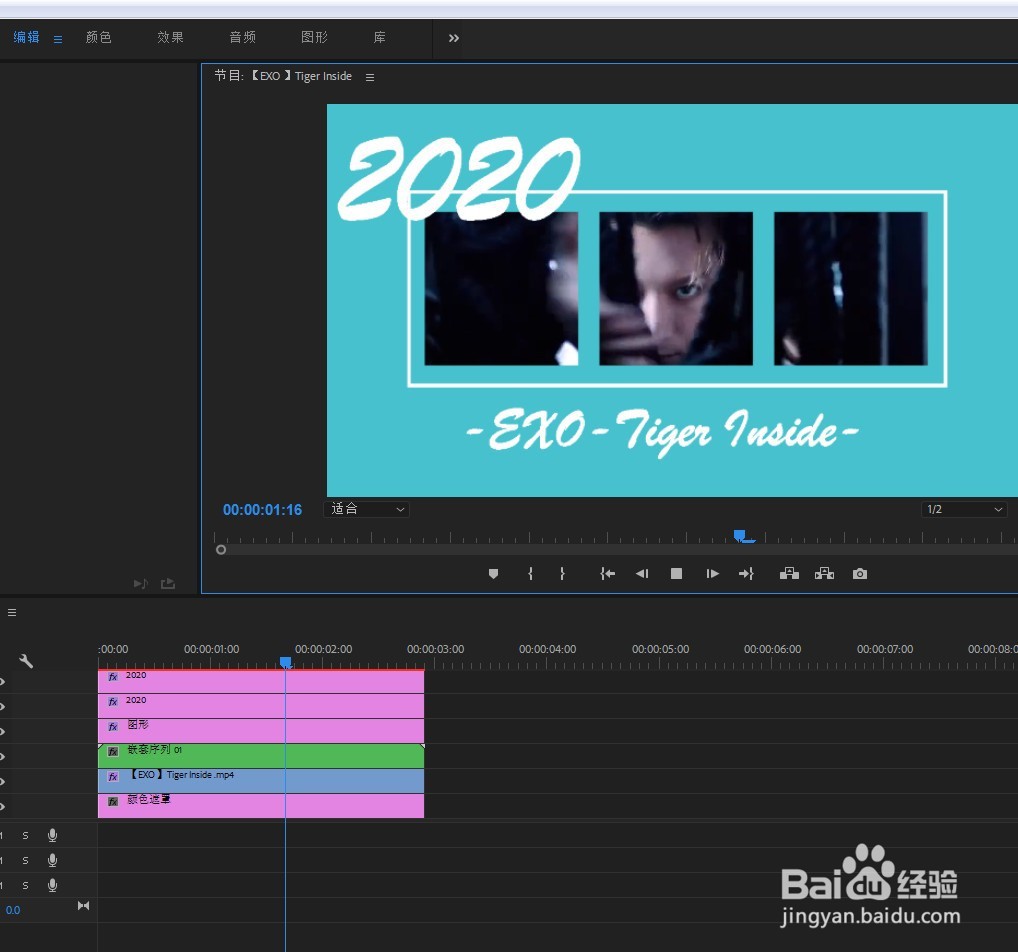Export frame with the camera icon
Screen dimensions: 1018x952
click(860, 573)
